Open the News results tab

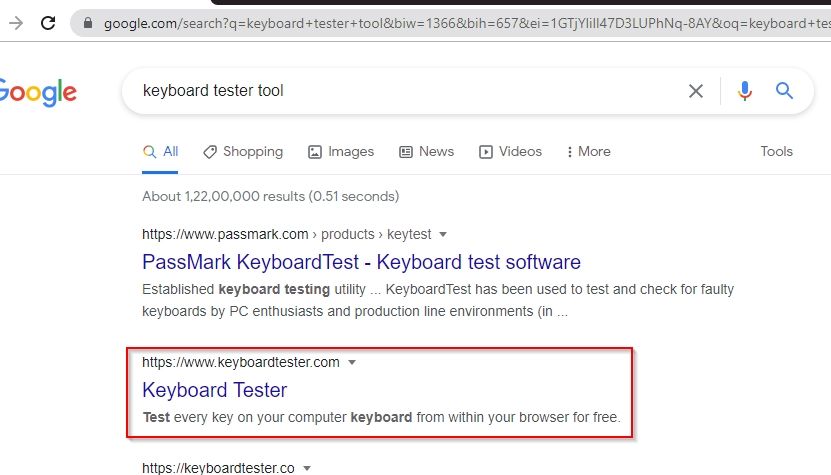[427, 152]
